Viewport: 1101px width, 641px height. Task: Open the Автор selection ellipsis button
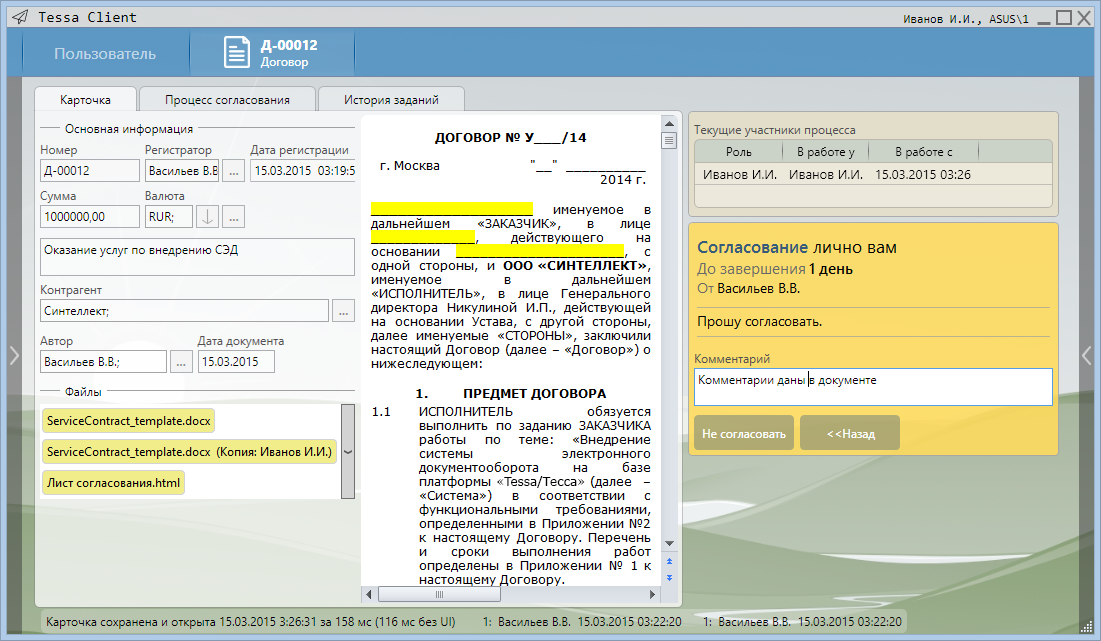[180, 362]
